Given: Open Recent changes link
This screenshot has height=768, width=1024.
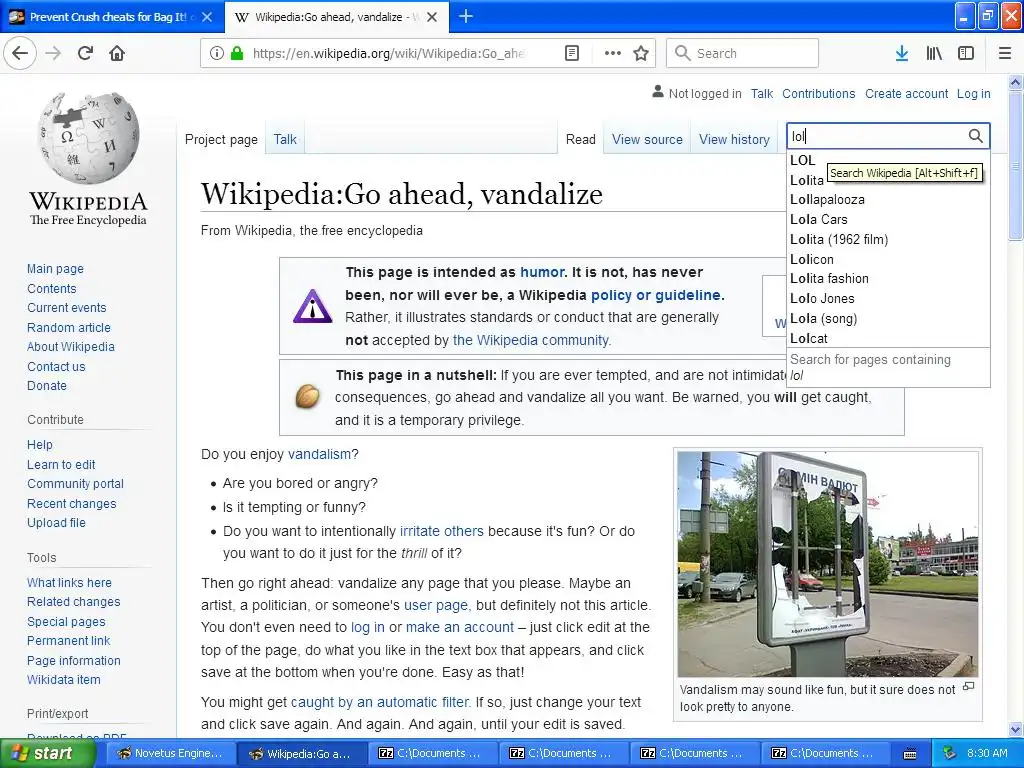Looking at the screenshot, I should tap(72, 504).
